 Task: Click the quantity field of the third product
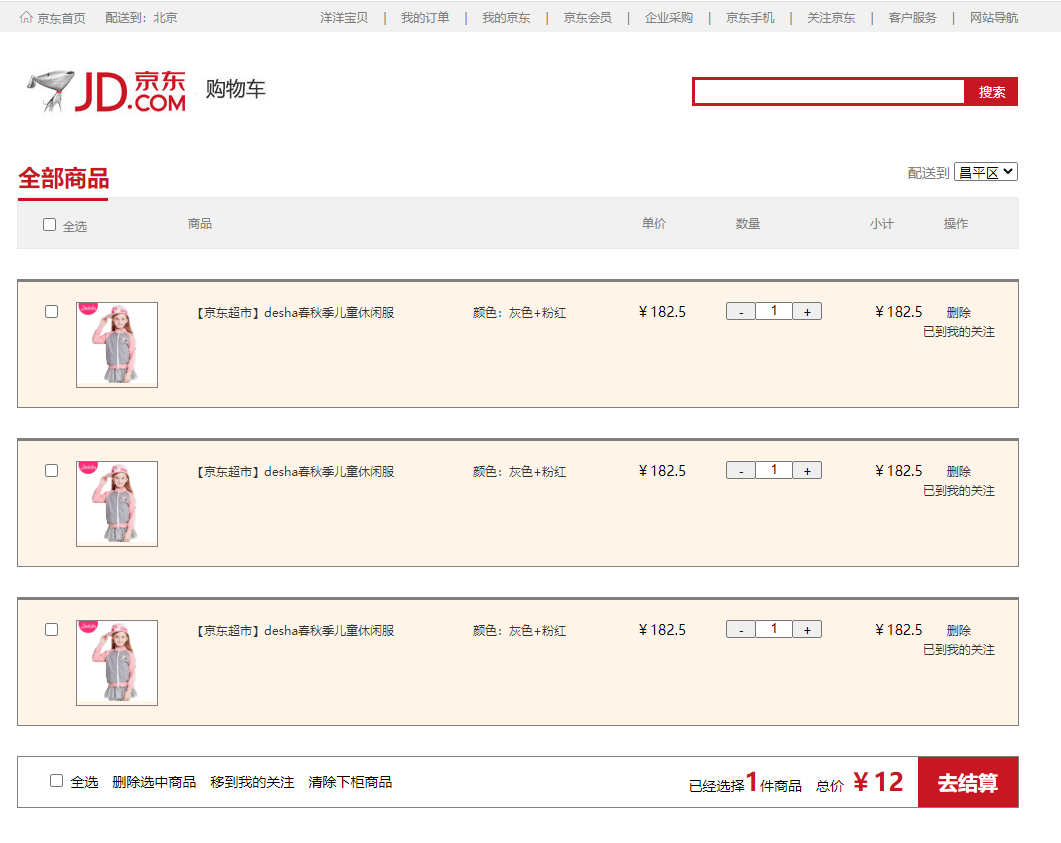774,629
